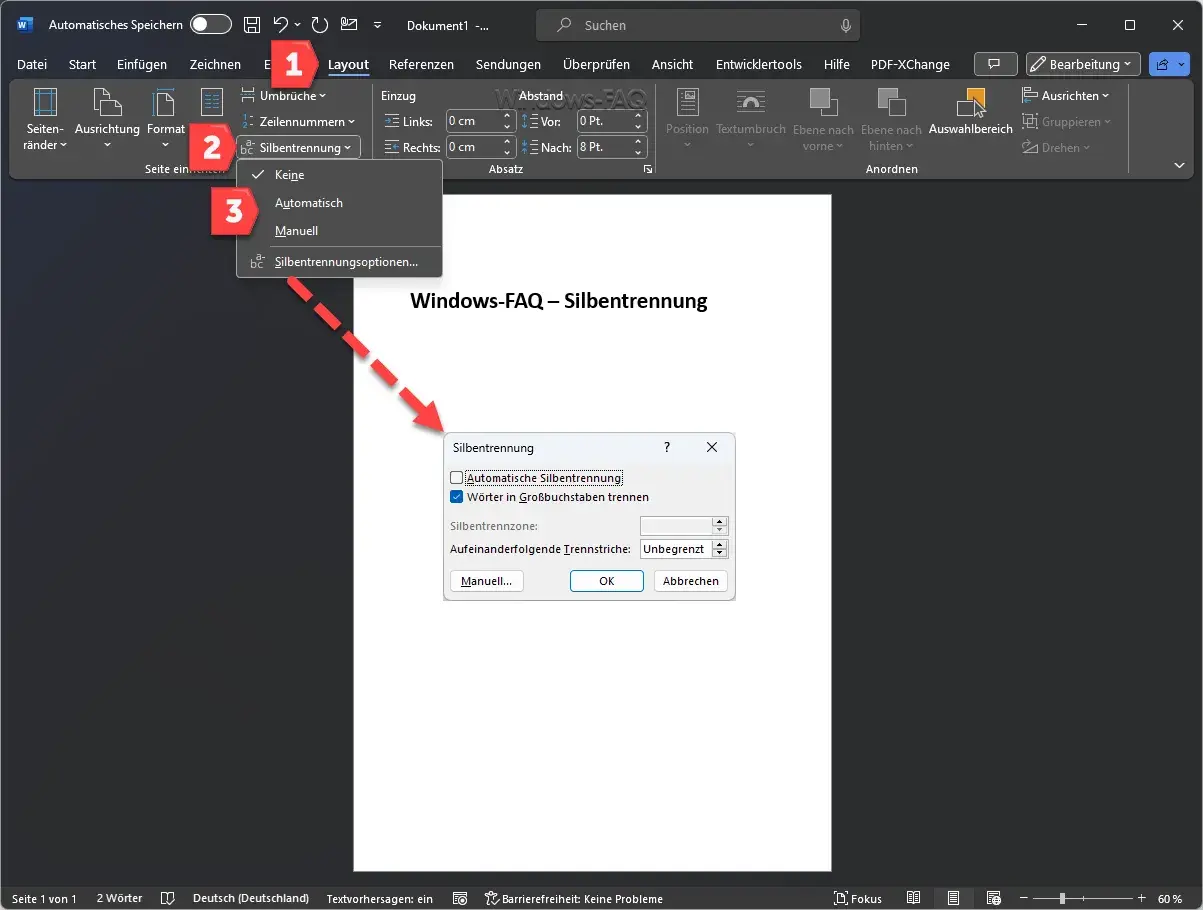Screen dimensions: 1203x910
Task: Click the zoom in plus button
Action: click(1140, 898)
